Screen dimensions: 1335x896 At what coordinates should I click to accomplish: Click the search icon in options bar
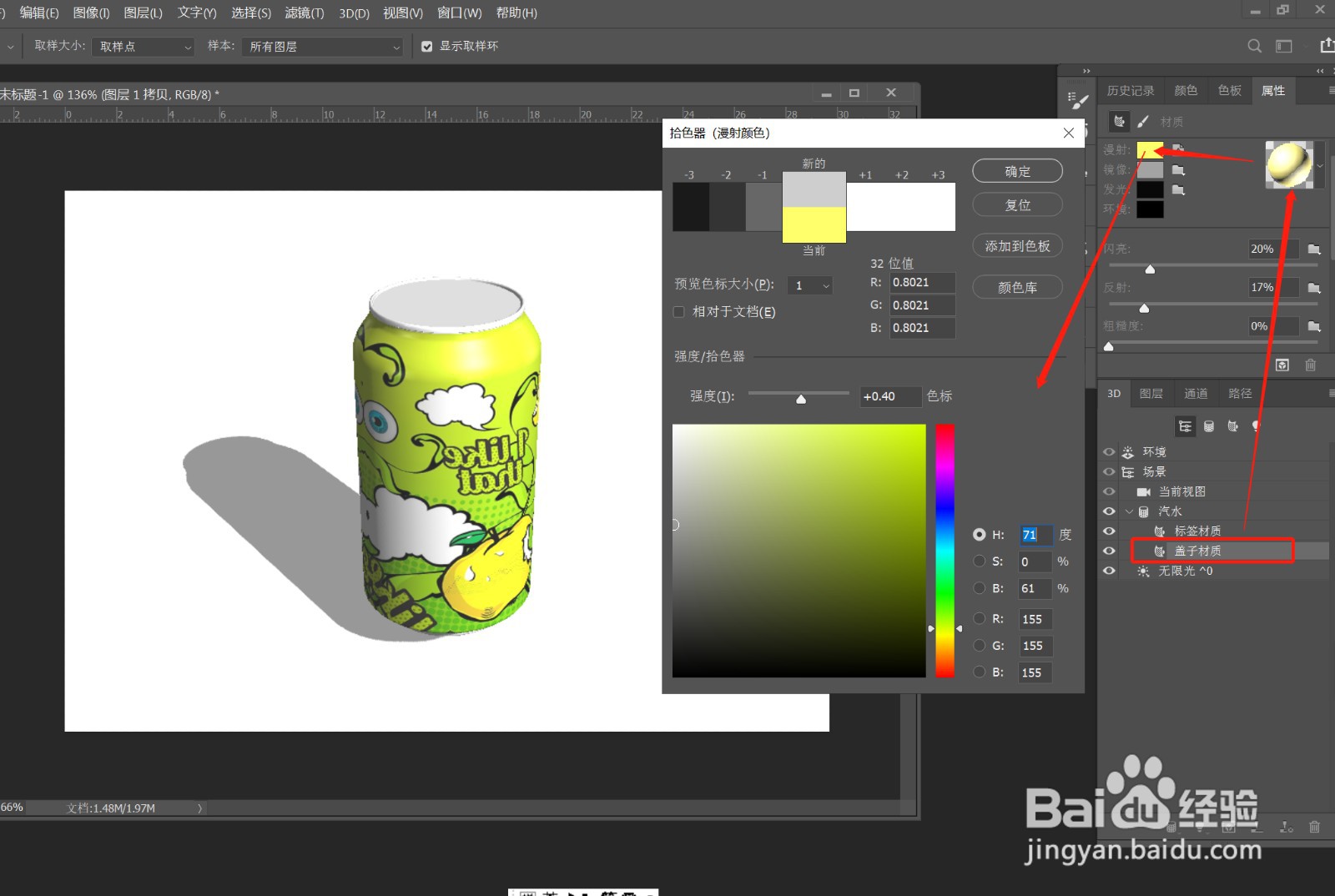coord(1254,46)
